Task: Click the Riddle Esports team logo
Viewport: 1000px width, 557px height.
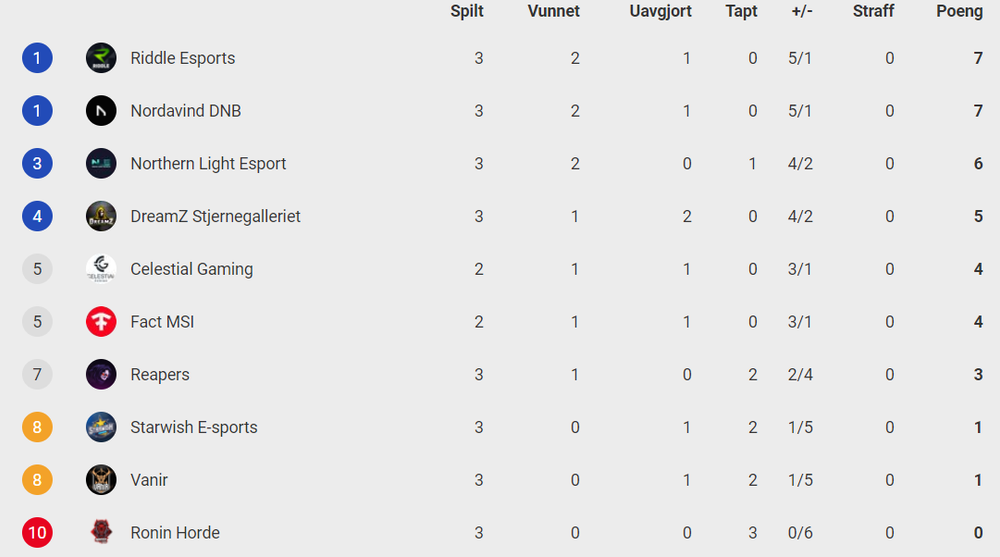Action: click(101, 58)
